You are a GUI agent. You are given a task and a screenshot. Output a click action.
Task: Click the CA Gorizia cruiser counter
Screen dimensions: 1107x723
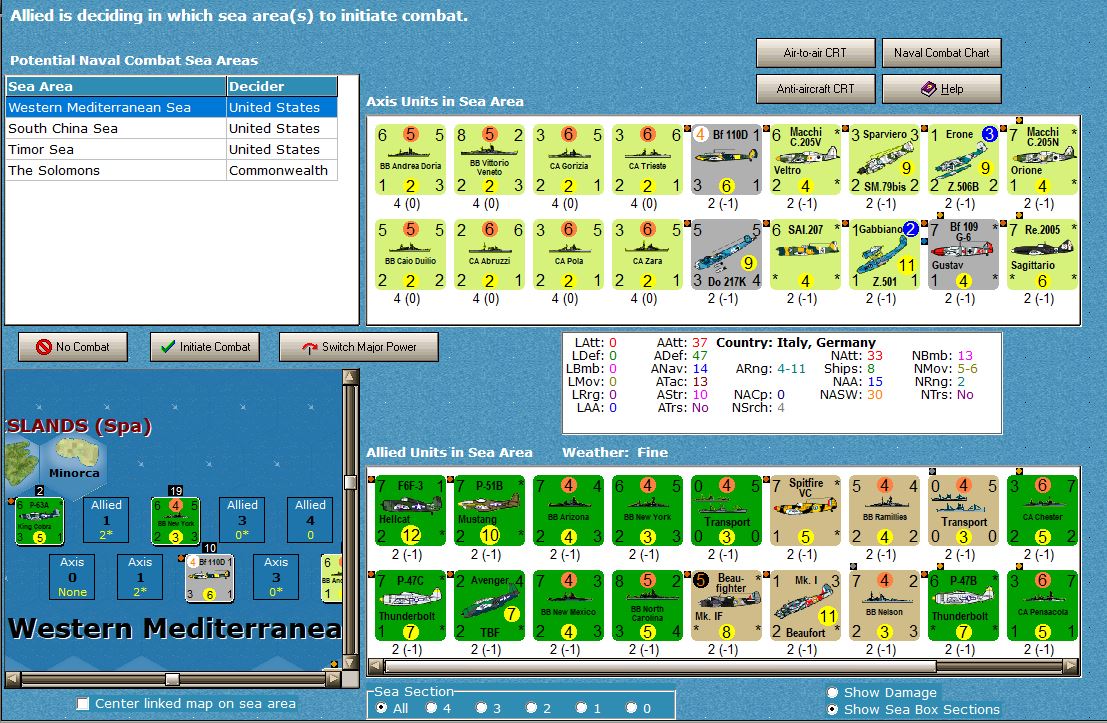tap(568, 160)
